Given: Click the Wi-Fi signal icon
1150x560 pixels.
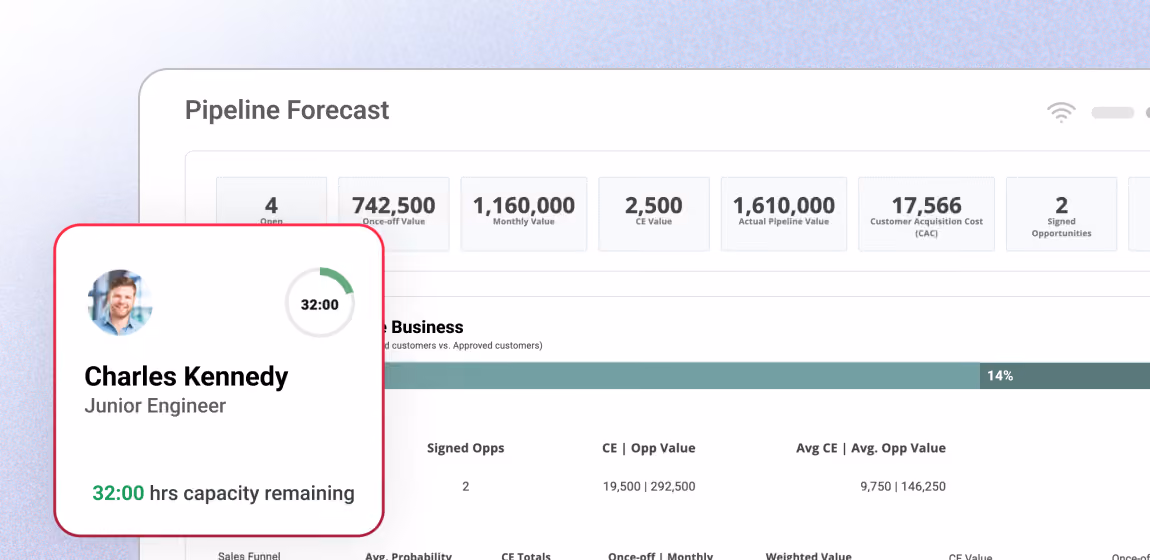Looking at the screenshot, I should [x=1061, y=112].
